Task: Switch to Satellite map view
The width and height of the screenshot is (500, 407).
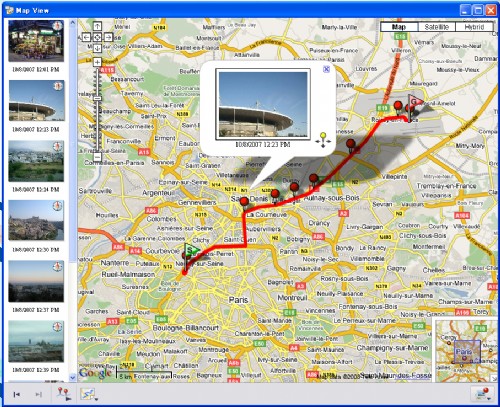Action: (437, 27)
